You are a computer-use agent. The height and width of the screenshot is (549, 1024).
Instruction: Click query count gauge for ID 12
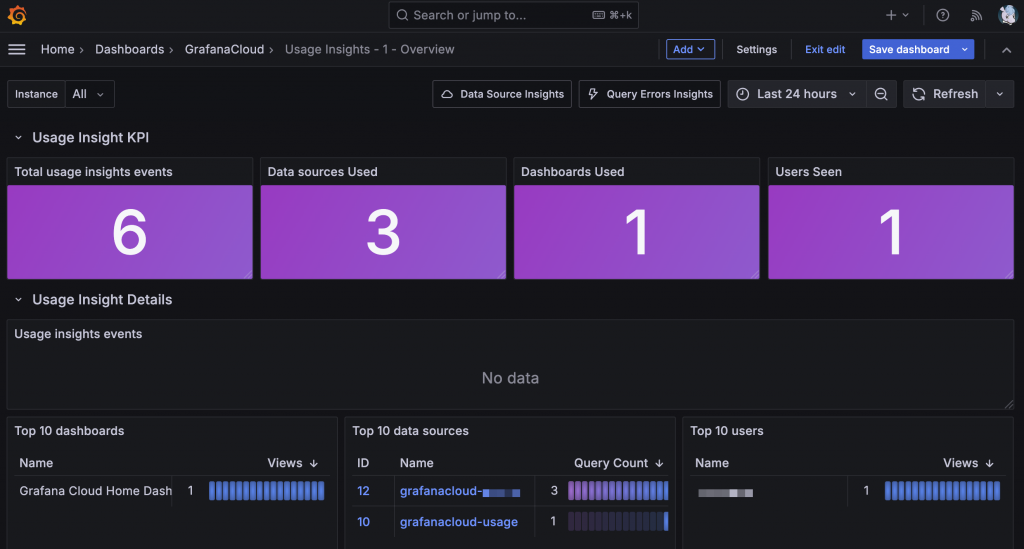point(618,491)
